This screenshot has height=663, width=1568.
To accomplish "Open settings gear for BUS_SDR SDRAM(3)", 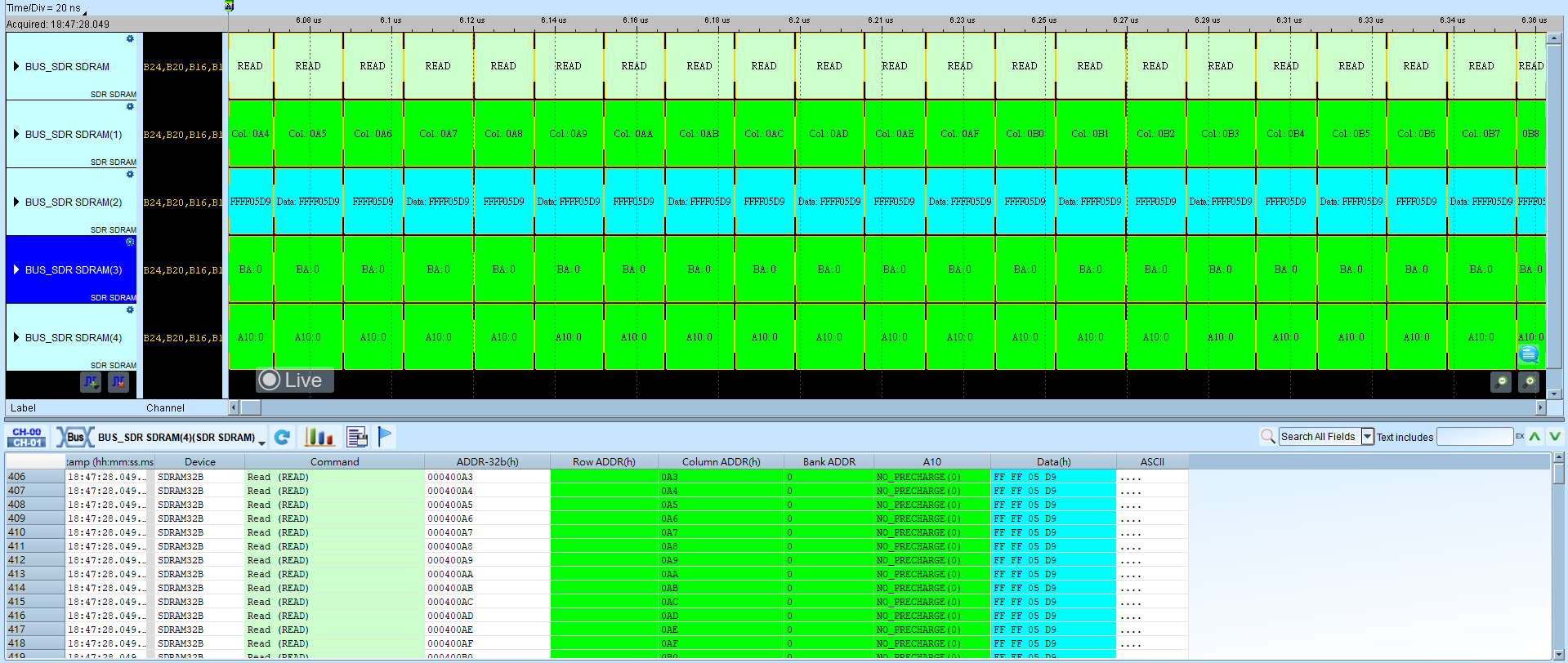I will coord(130,242).
